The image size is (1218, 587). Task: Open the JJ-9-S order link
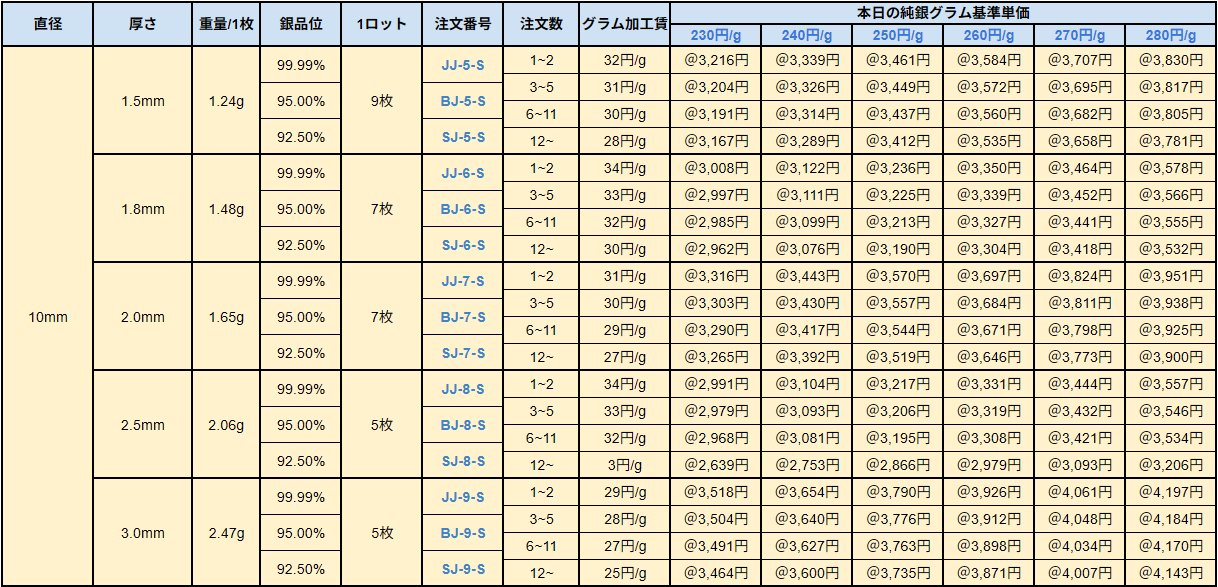pos(463,497)
